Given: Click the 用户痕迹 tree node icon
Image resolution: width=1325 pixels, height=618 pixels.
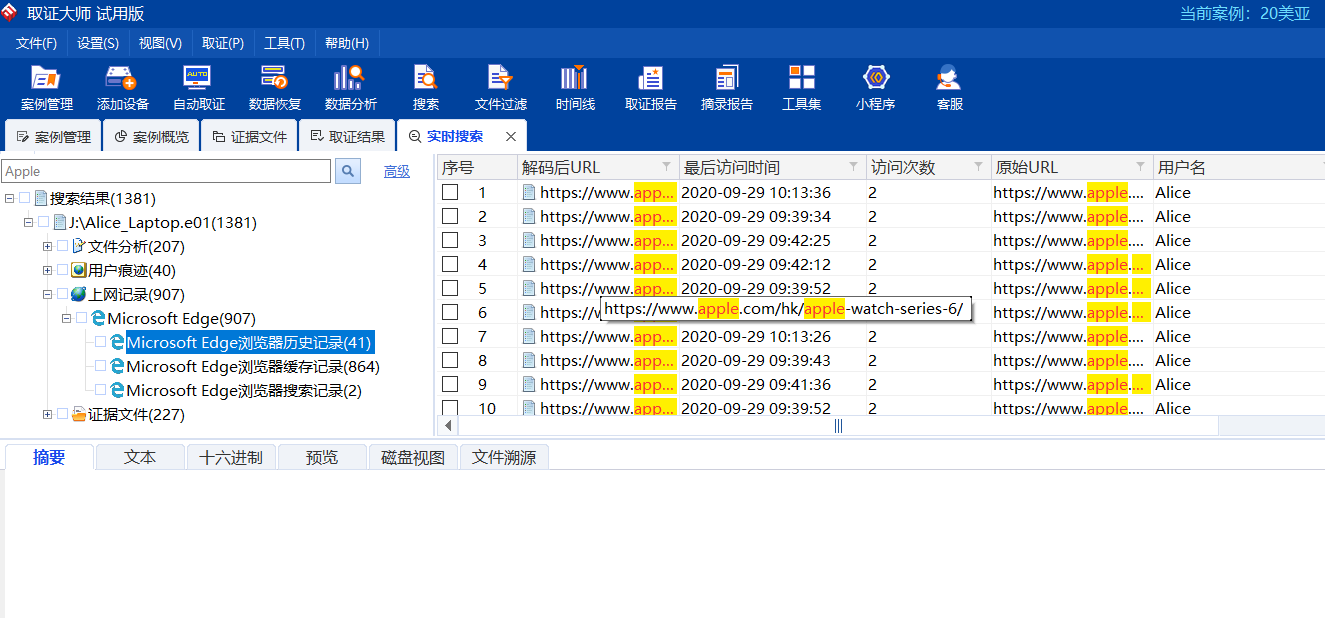Looking at the screenshot, I should [79, 270].
